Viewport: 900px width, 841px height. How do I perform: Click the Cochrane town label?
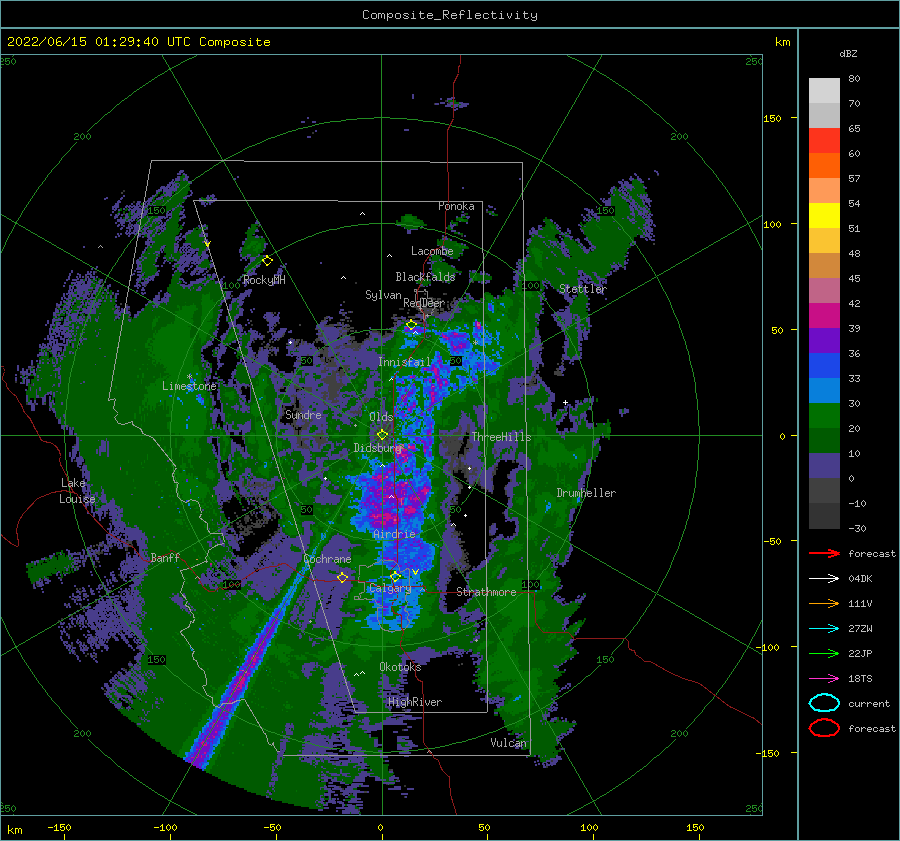click(327, 559)
